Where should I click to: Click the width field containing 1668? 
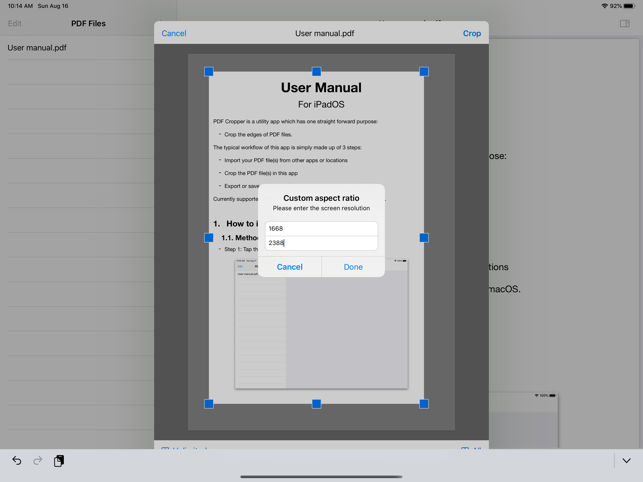coord(321,228)
